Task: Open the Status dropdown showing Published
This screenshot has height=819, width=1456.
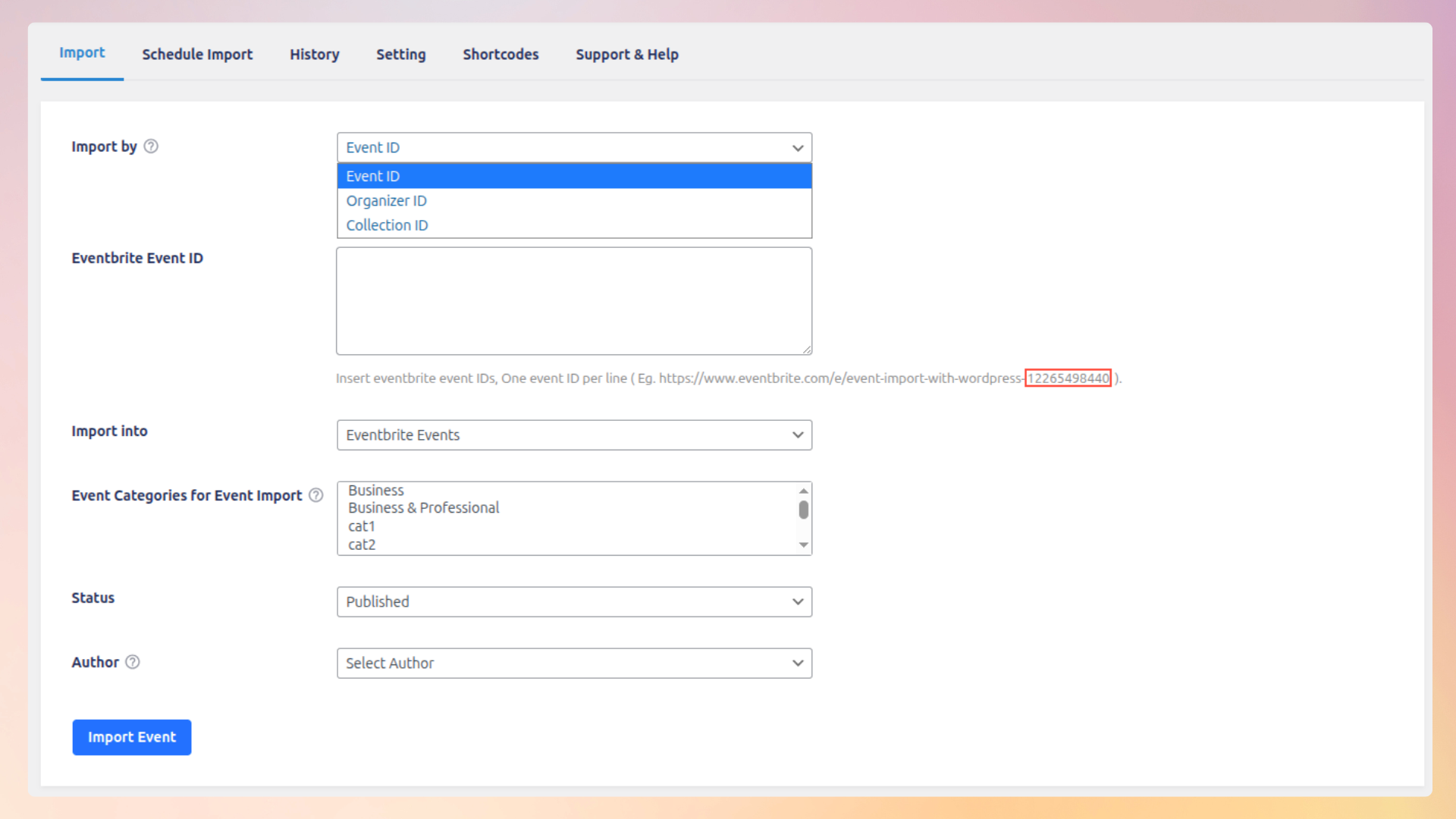Action: pyautogui.click(x=574, y=601)
